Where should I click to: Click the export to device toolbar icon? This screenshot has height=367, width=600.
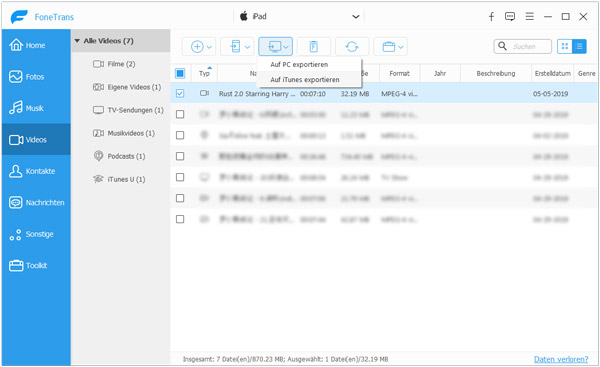click(235, 47)
